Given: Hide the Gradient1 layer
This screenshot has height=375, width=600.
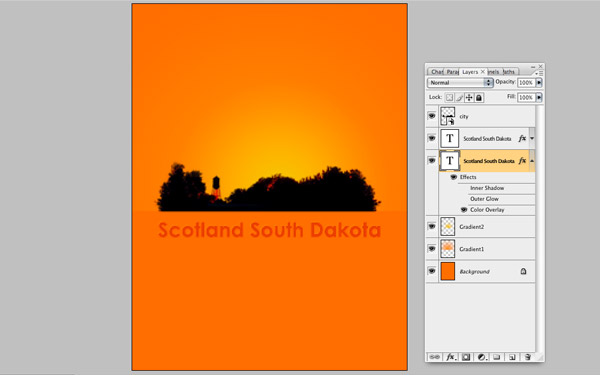Looking at the screenshot, I should [432, 249].
